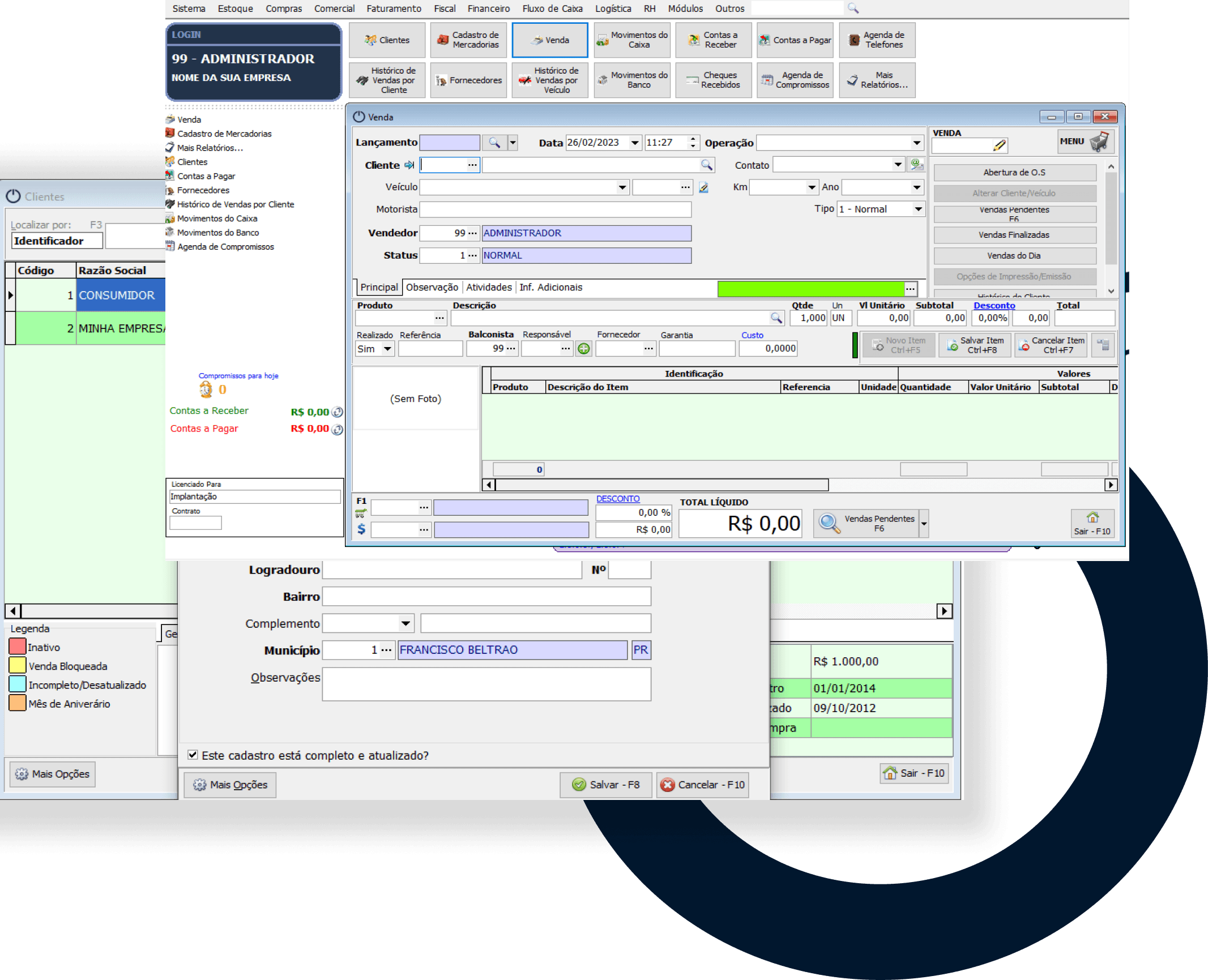Click the Cliente search magnifier icon

point(706,165)
